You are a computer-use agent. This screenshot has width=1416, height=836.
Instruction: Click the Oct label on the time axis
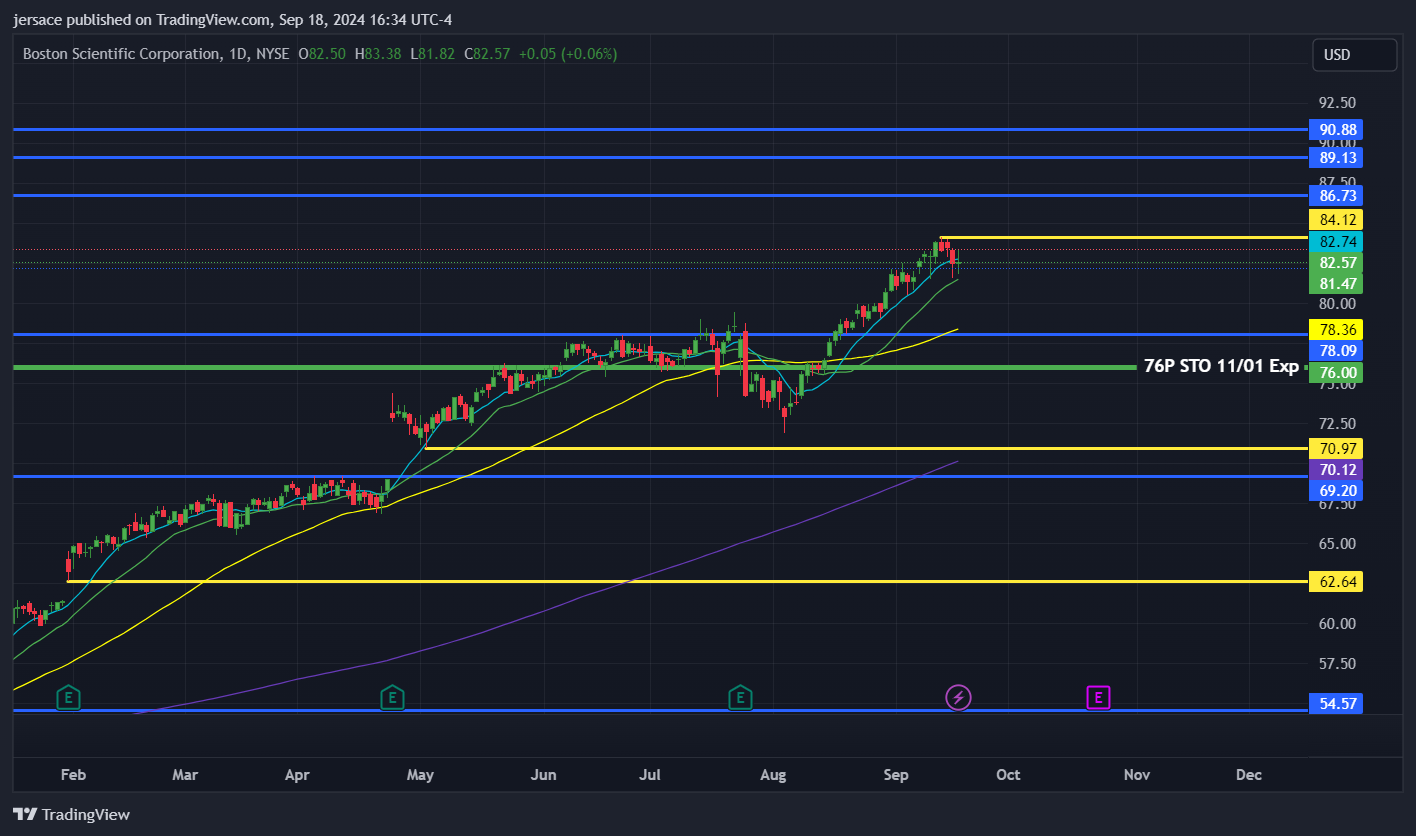pos(1008,775)
